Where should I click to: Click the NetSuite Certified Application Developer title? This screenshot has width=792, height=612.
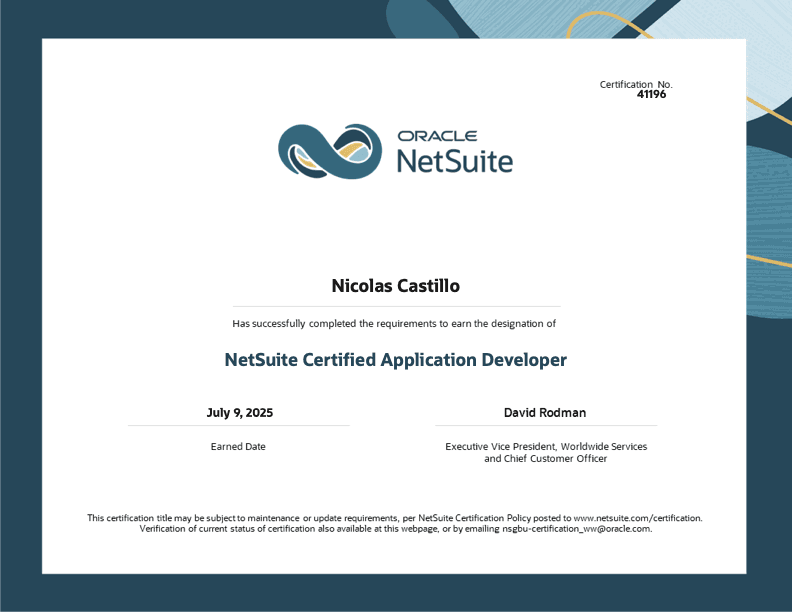click(395, 360)
